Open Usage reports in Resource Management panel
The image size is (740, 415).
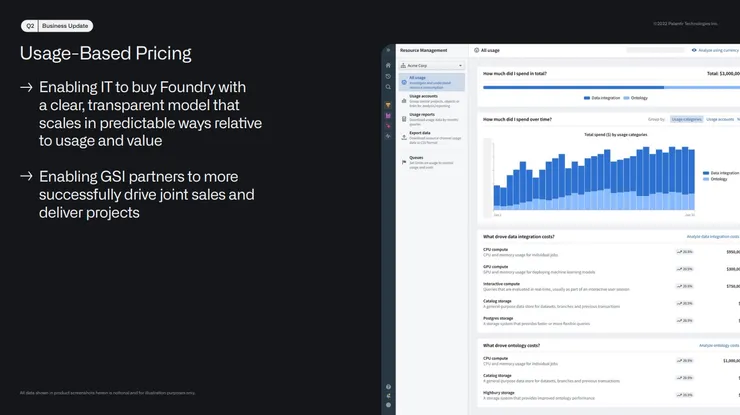click(x=432, y=119)
